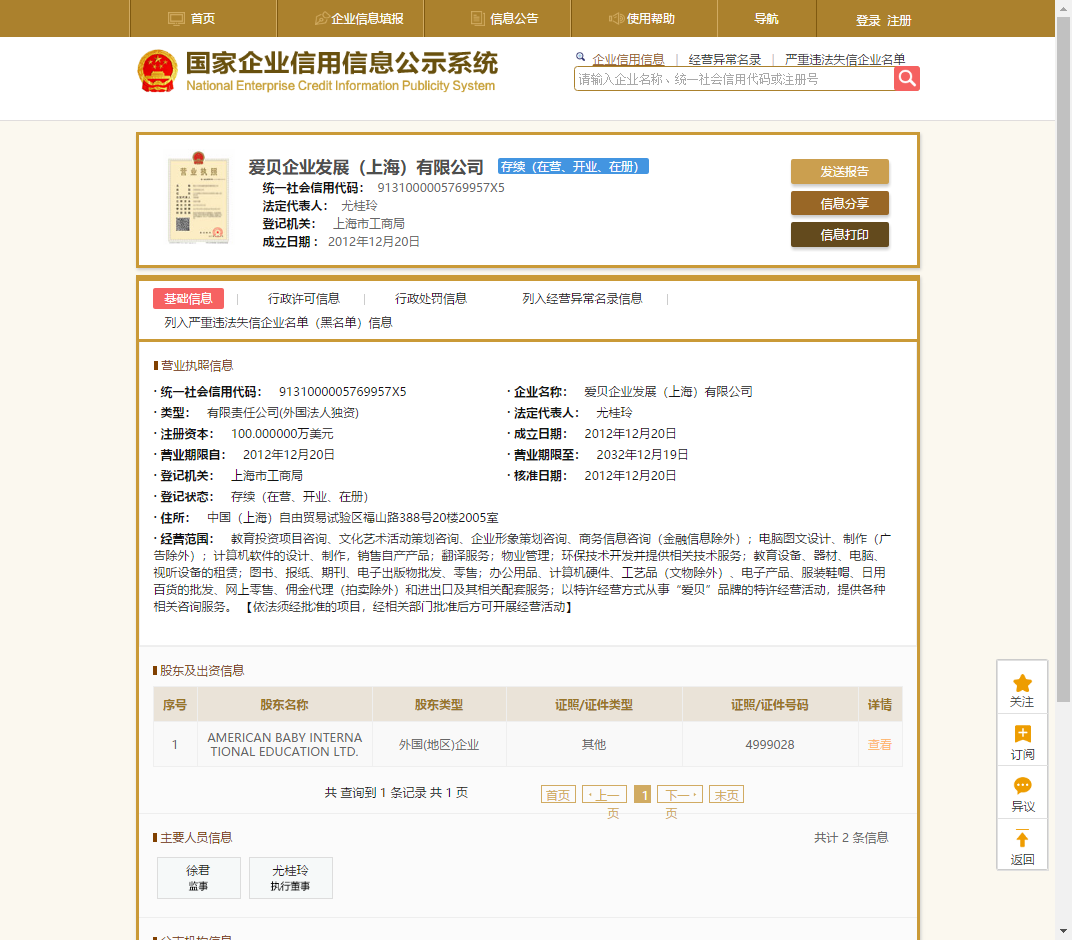The height and width of the screenshot is (940, 1072).
Task: Click the 关注 star icon
Action: 1022,684
